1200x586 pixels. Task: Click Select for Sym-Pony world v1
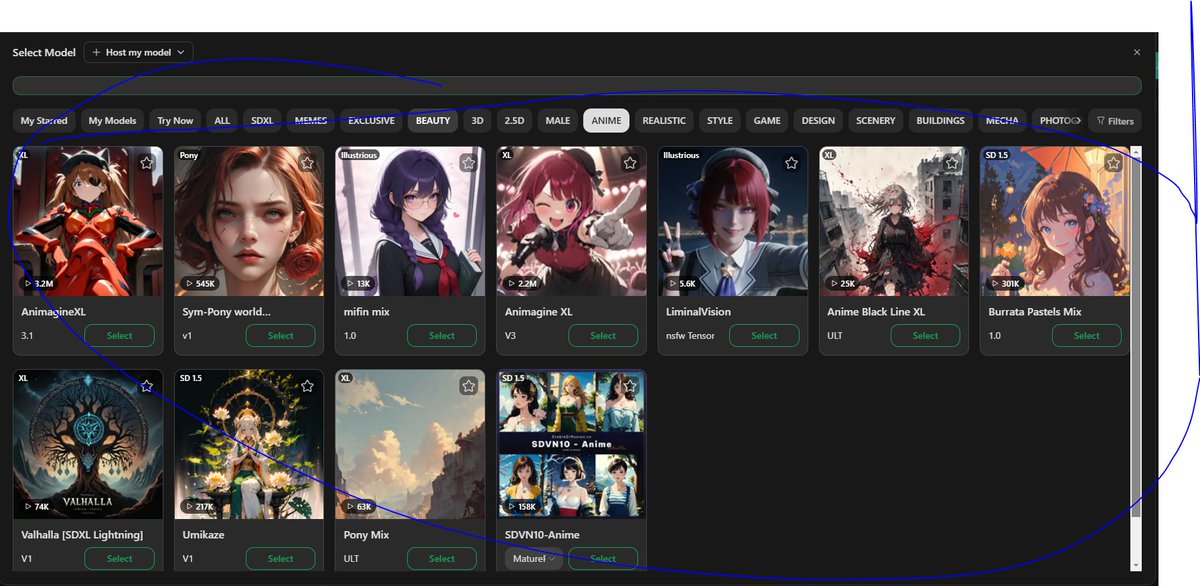click(x=281, y=336)
